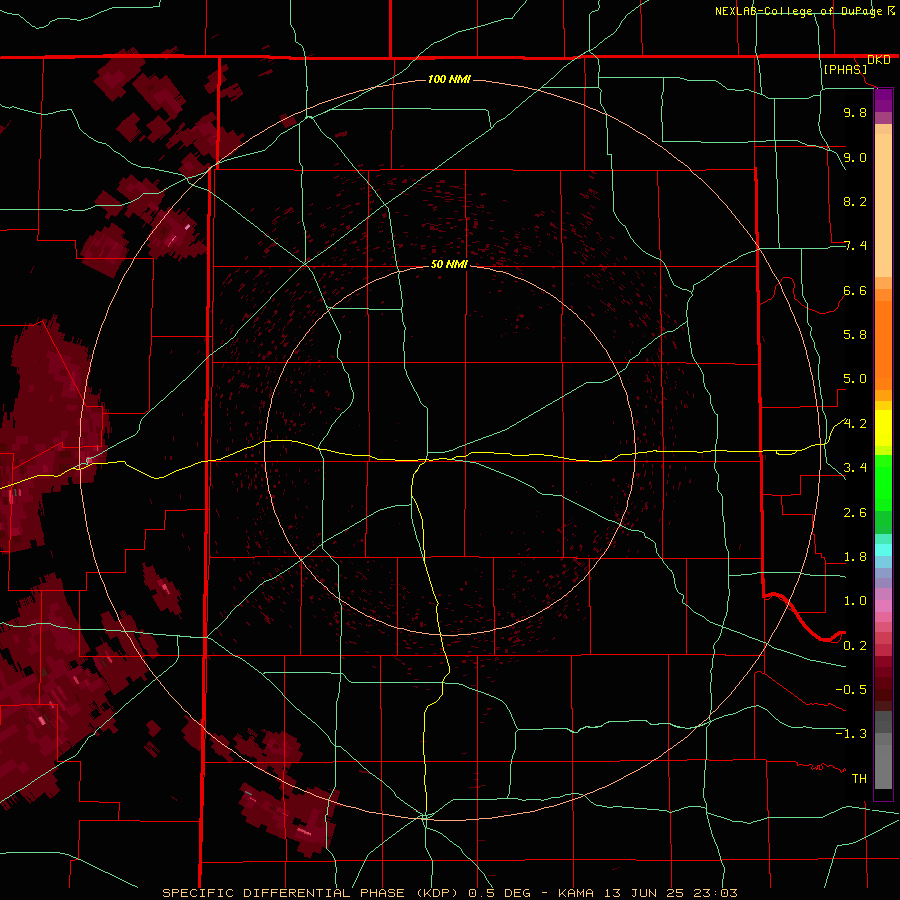Image resolution: width=900 pixels, height=900 pixels.
Task: Click the 9.0 value on the color scale
Action: pos(855,157)
